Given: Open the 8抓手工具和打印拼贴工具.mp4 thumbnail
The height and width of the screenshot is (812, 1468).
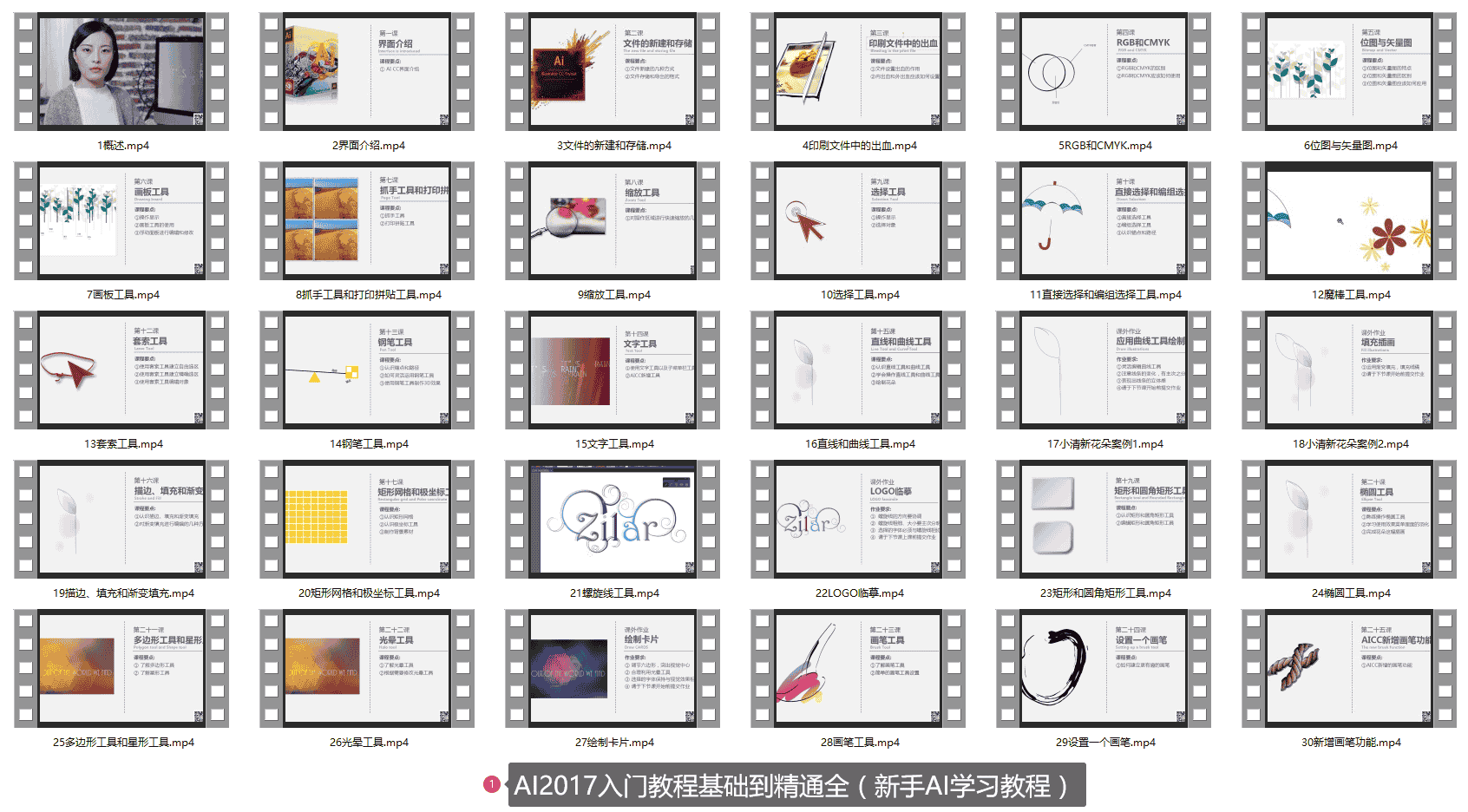Looking at the screenshot, I should pyautogui.click(x=367, y=220).
